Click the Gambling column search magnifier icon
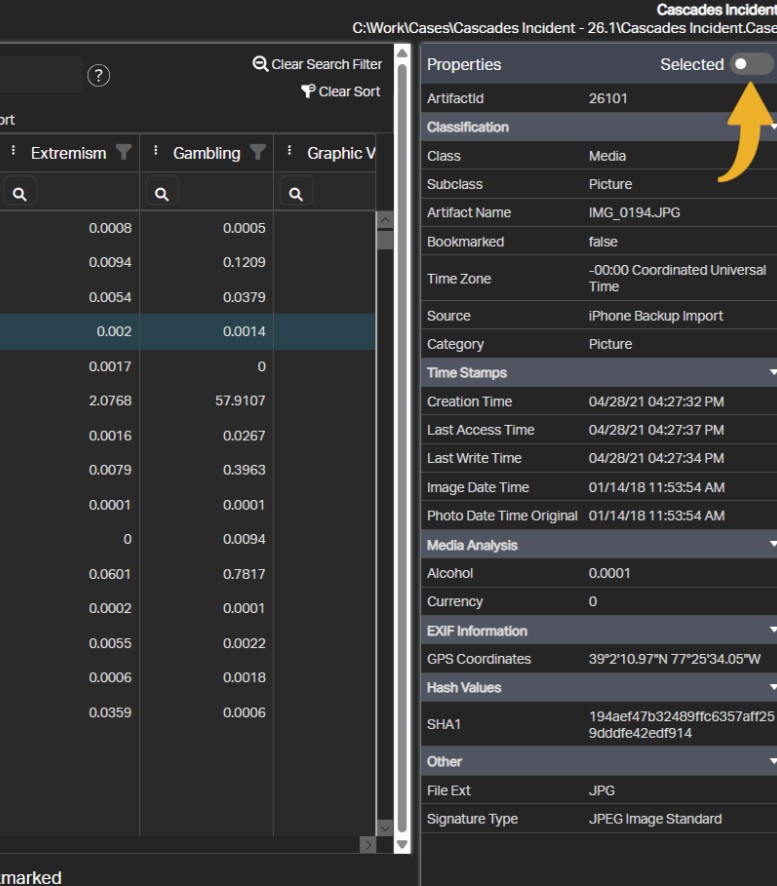The image size is (777, 886). [x=162, y=194]
